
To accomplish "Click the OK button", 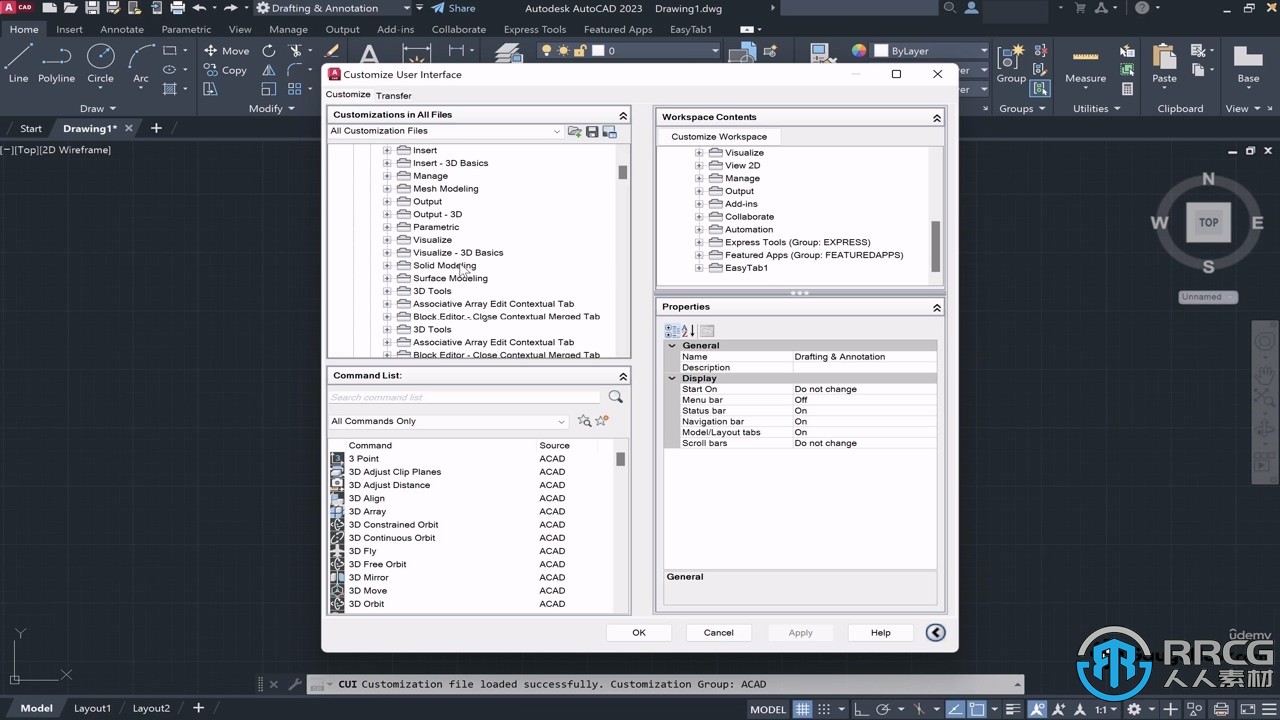I will coord(639,632).
